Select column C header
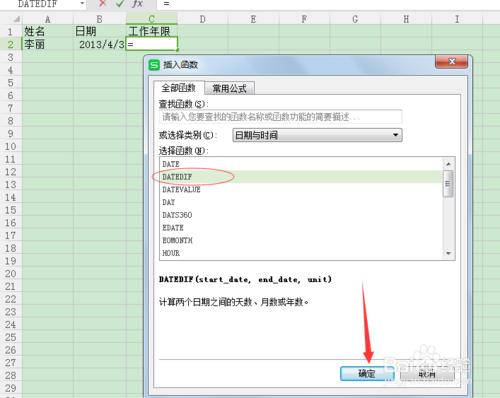Image resolution: width=500 pixels, height=398 pixels. click(152, 19)
